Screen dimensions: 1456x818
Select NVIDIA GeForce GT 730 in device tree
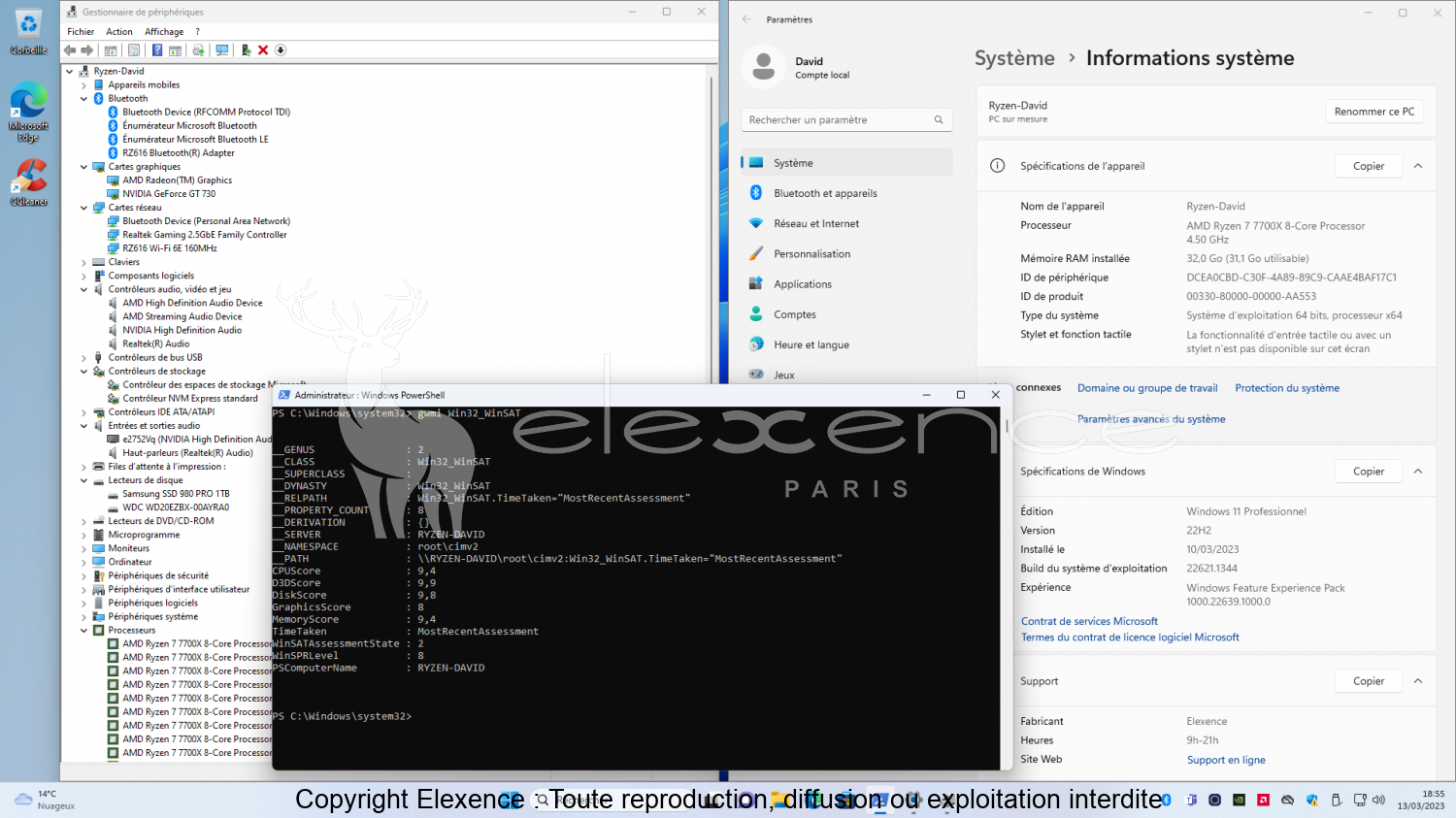click(169, 194)
